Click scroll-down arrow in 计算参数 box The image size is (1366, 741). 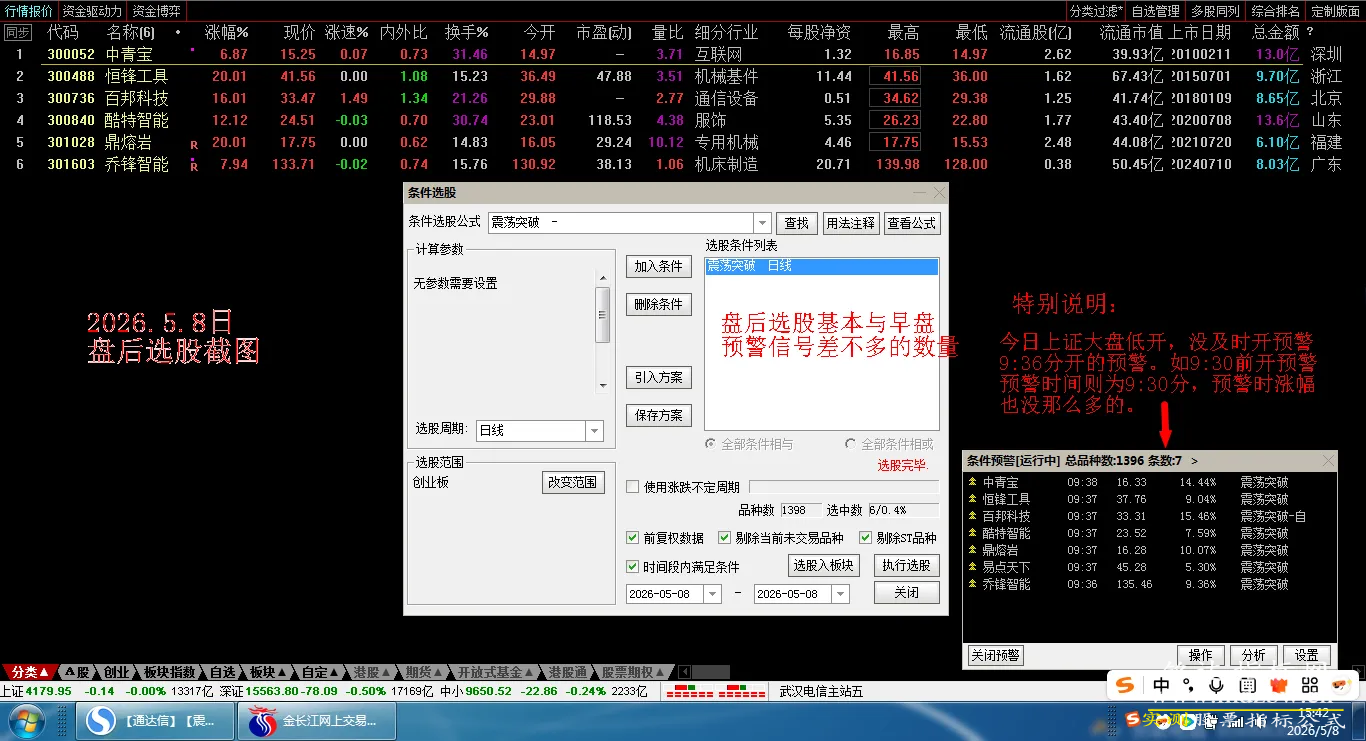(602, 385)
